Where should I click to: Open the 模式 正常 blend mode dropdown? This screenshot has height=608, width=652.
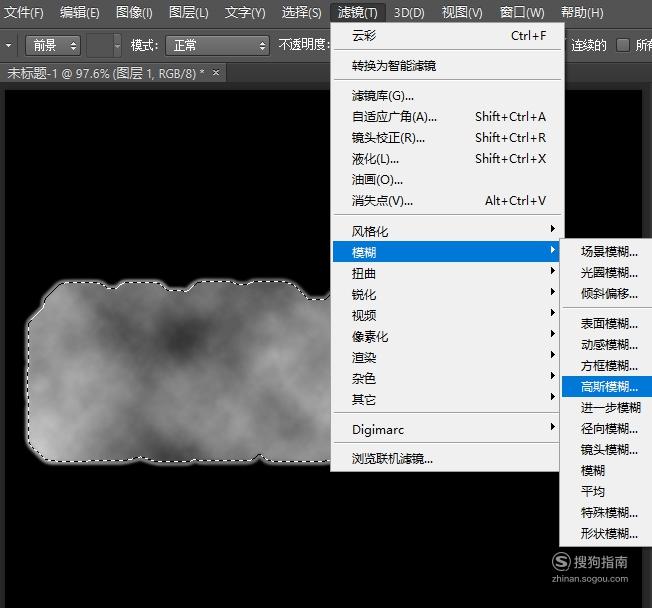coord(217,45)
